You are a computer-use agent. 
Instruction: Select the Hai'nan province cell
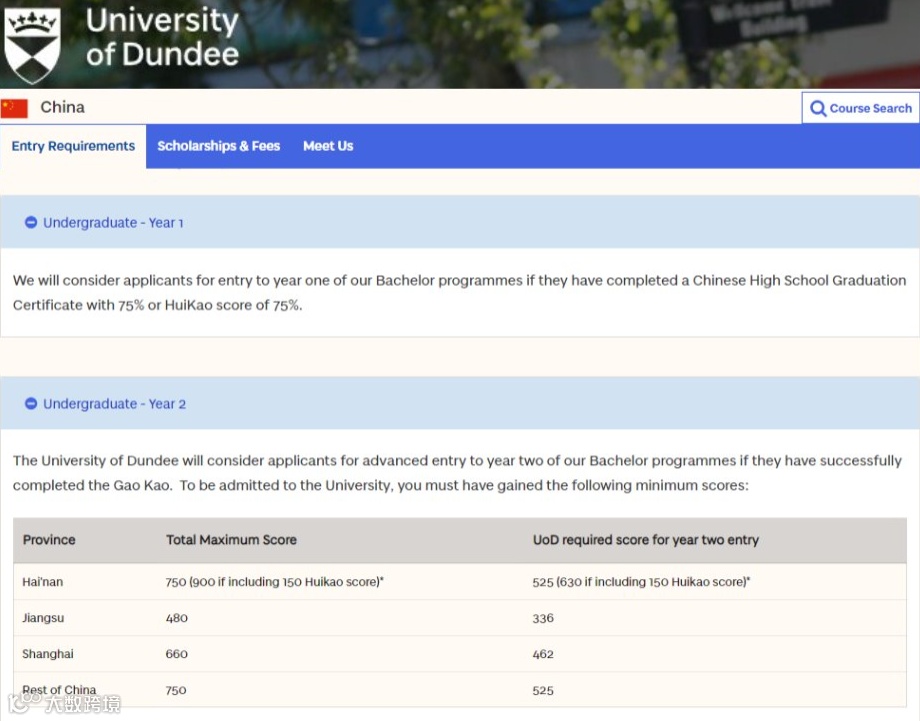point(43,582)
